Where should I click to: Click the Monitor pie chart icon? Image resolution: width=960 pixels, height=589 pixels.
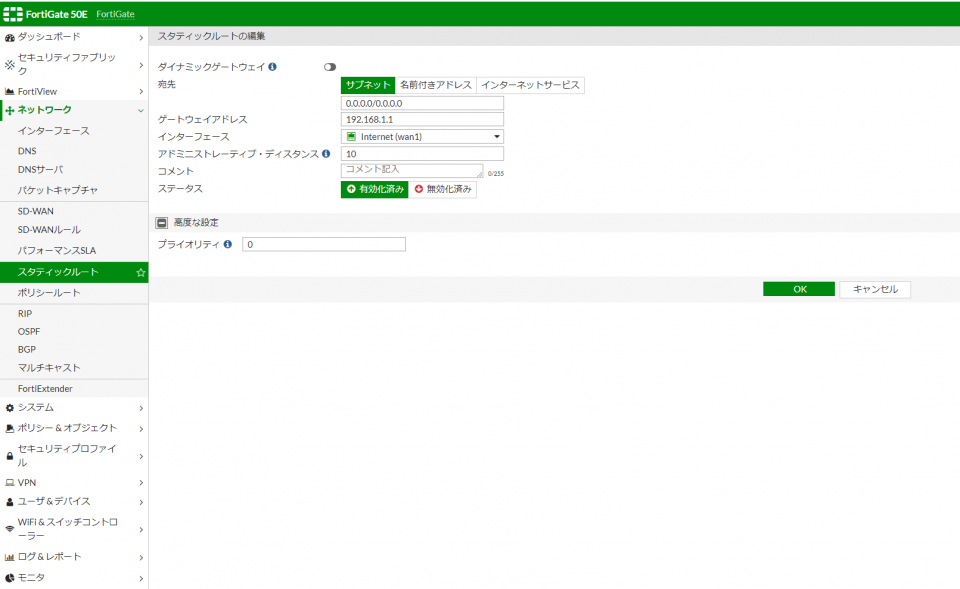tap(9, 577)
